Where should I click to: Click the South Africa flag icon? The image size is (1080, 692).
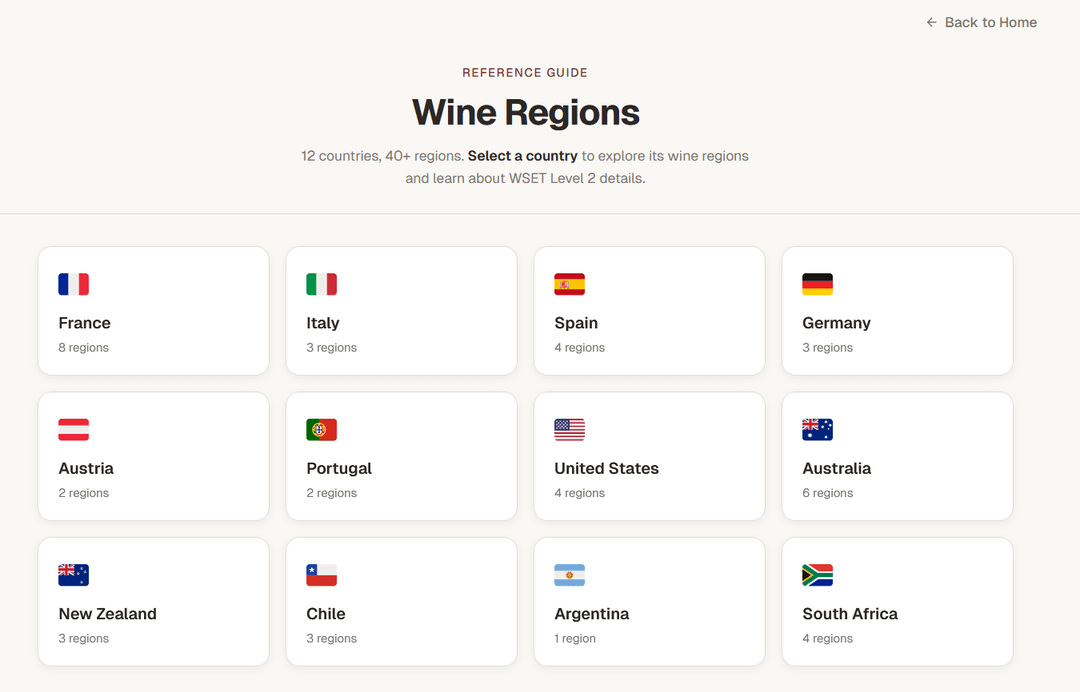pyautogui.click(x=817, y=575)
